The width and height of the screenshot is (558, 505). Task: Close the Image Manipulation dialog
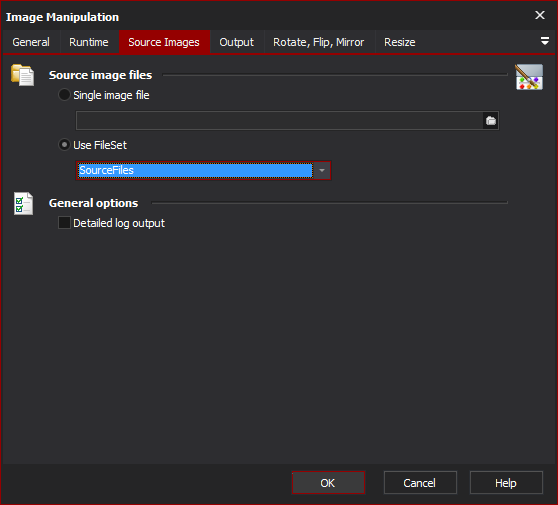[540, 15]
